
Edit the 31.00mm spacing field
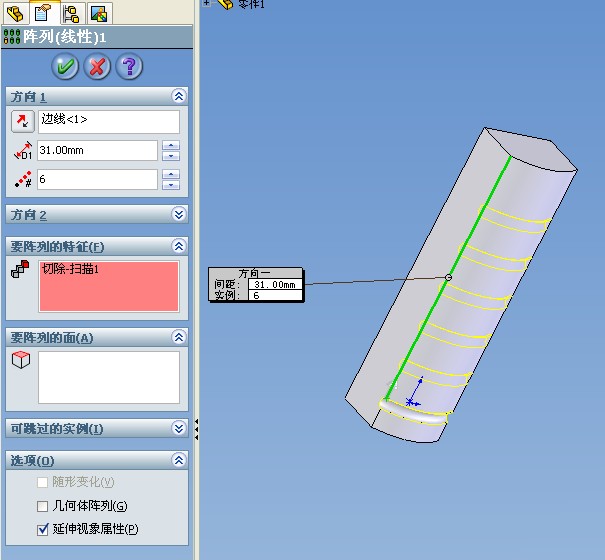point(97,151)
